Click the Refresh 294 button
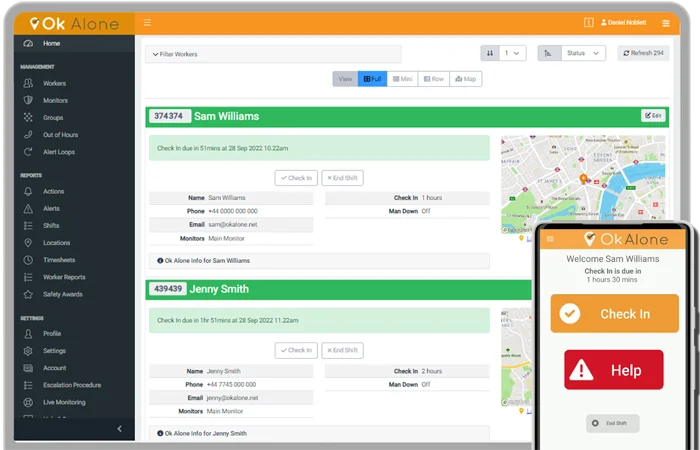This screenshot has width=700, height=450. click(x=643, y=53)
